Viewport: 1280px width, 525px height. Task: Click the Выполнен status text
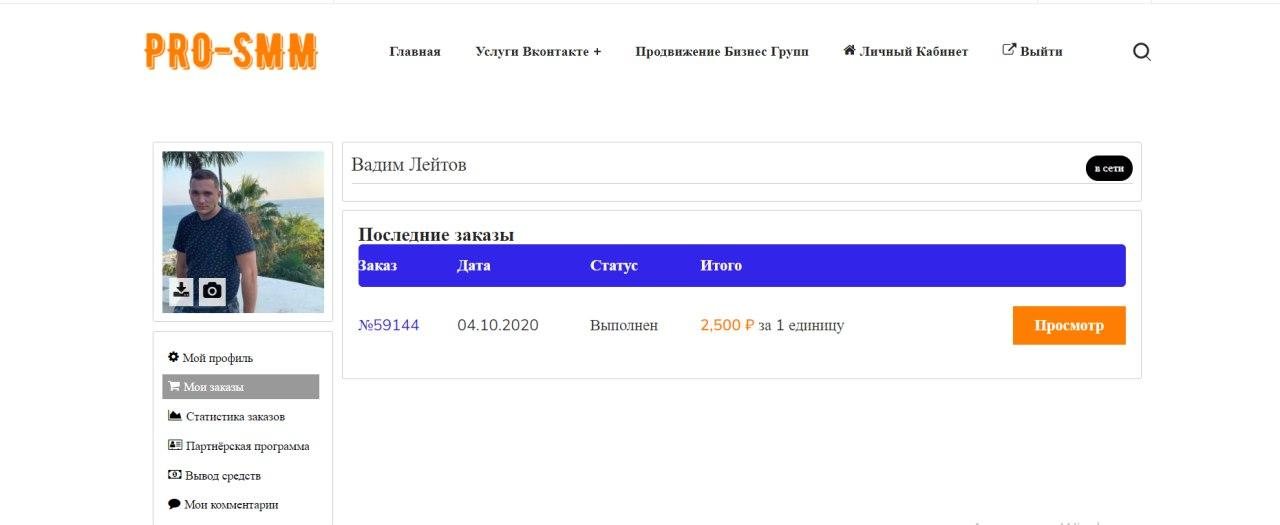click(624, 325)
